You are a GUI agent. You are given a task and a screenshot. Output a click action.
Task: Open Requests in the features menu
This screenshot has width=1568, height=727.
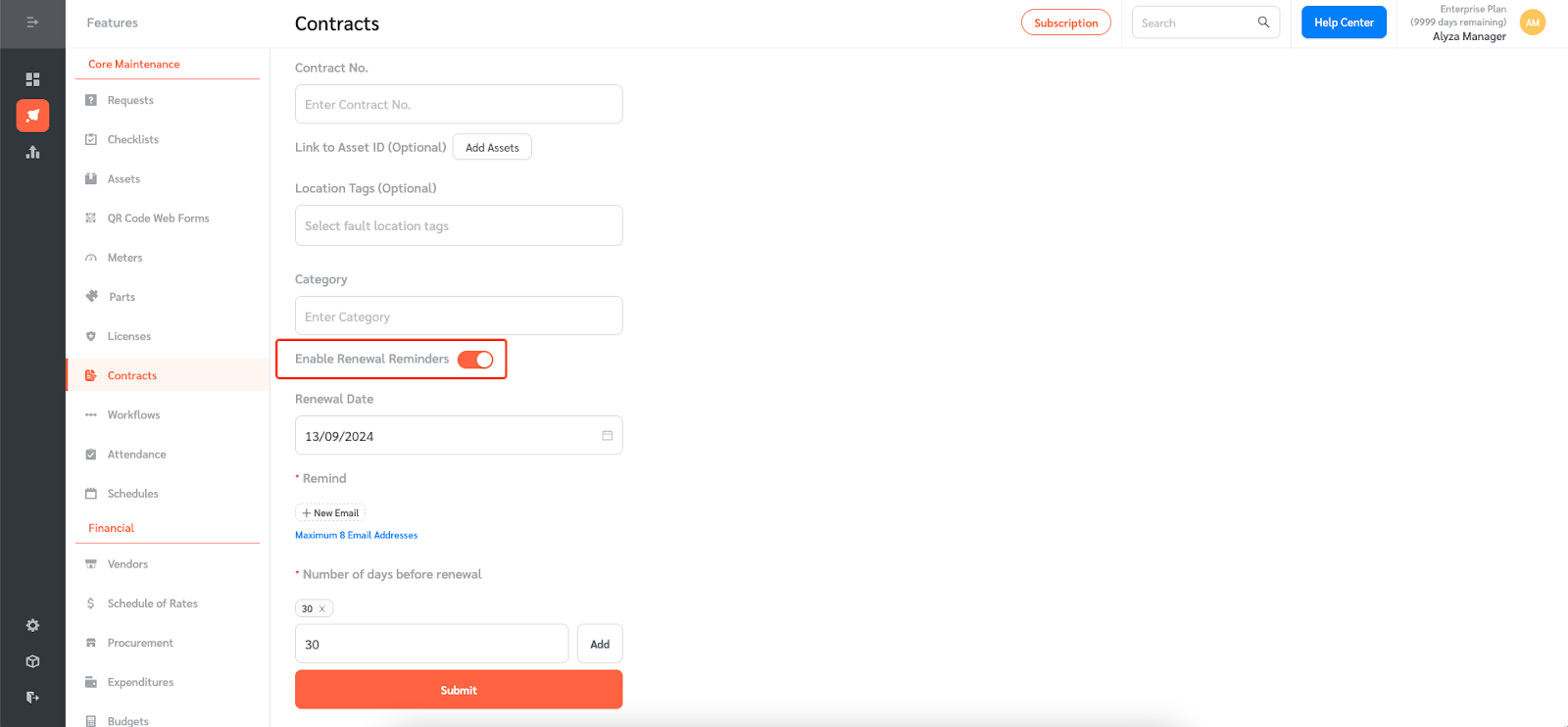130,100
